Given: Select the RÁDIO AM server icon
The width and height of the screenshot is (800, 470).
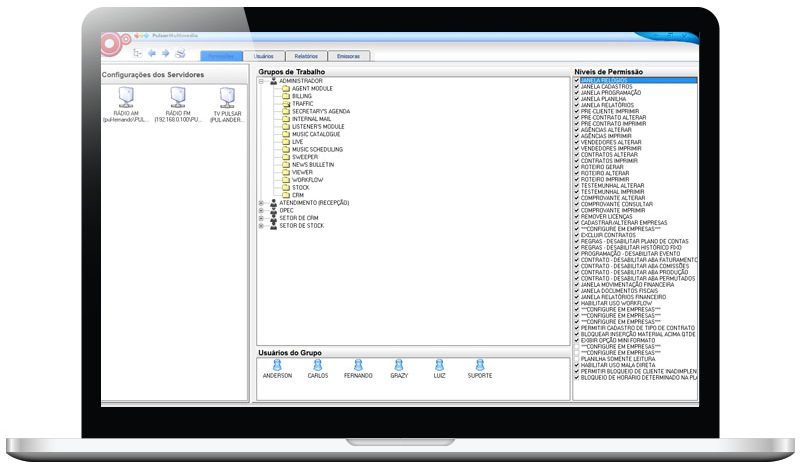Looking at the screenshot, I should 126,97.
